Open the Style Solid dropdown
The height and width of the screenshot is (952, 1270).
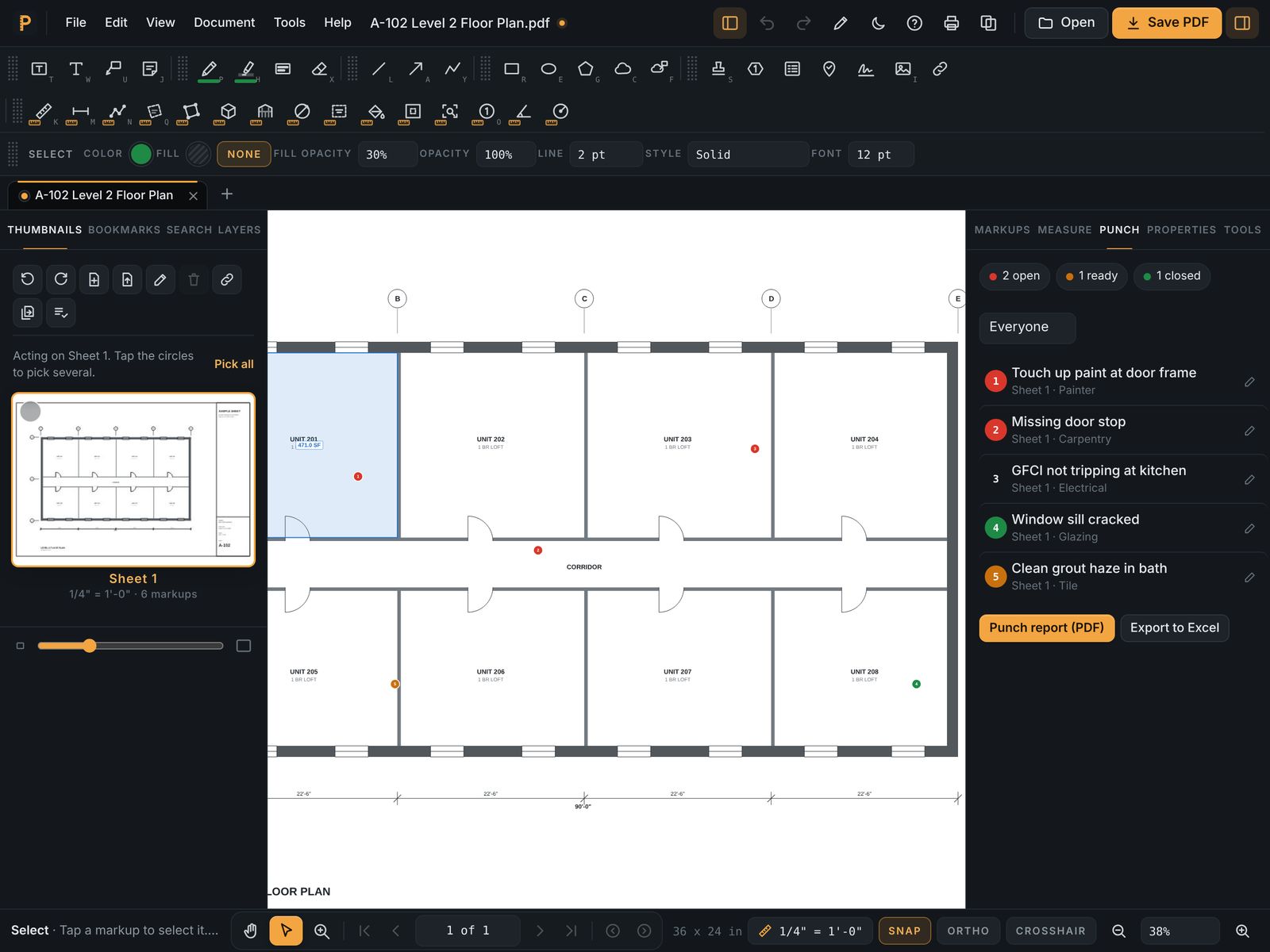pos(748,154)
